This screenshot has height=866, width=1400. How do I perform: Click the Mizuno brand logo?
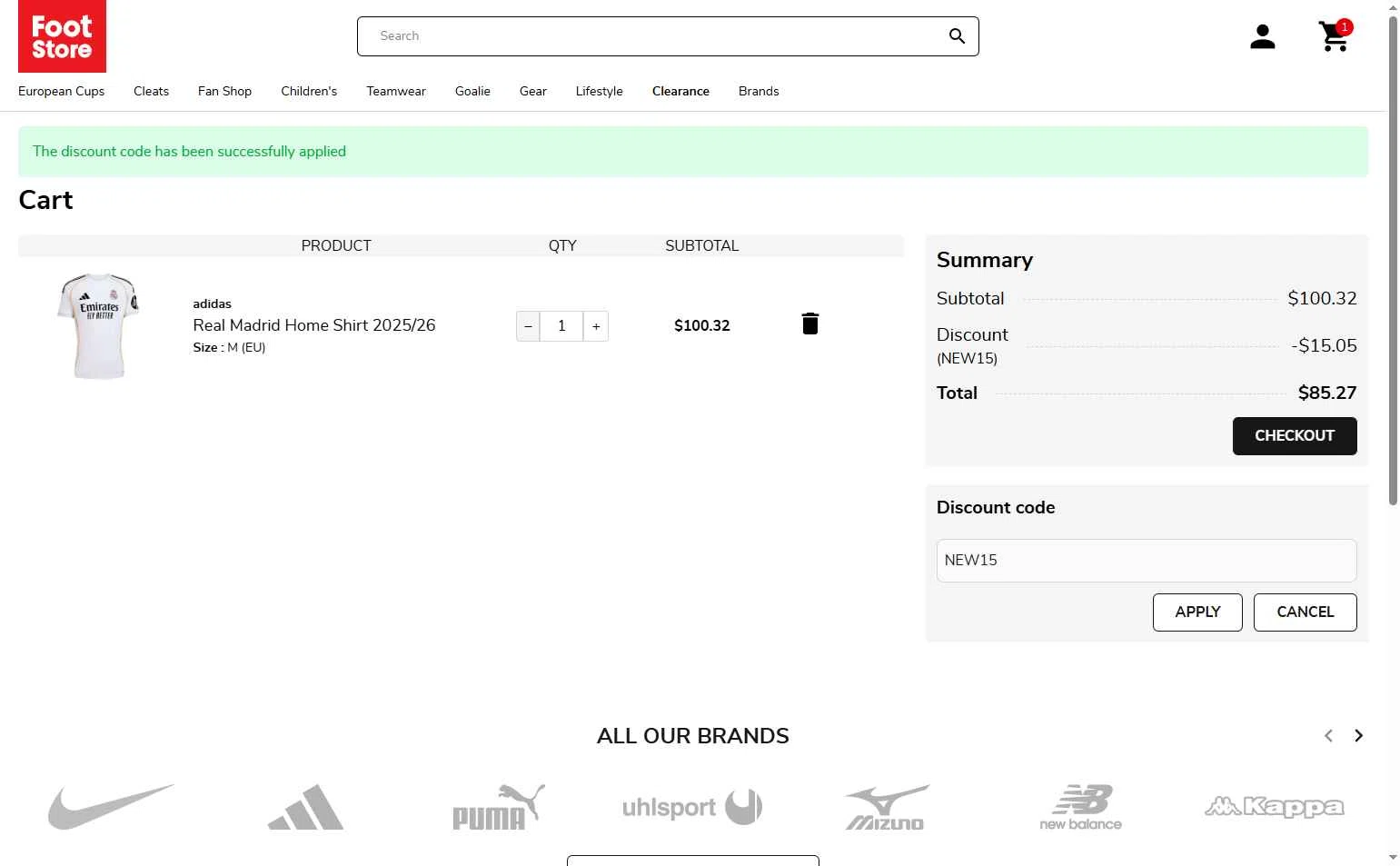pos(886,807)
